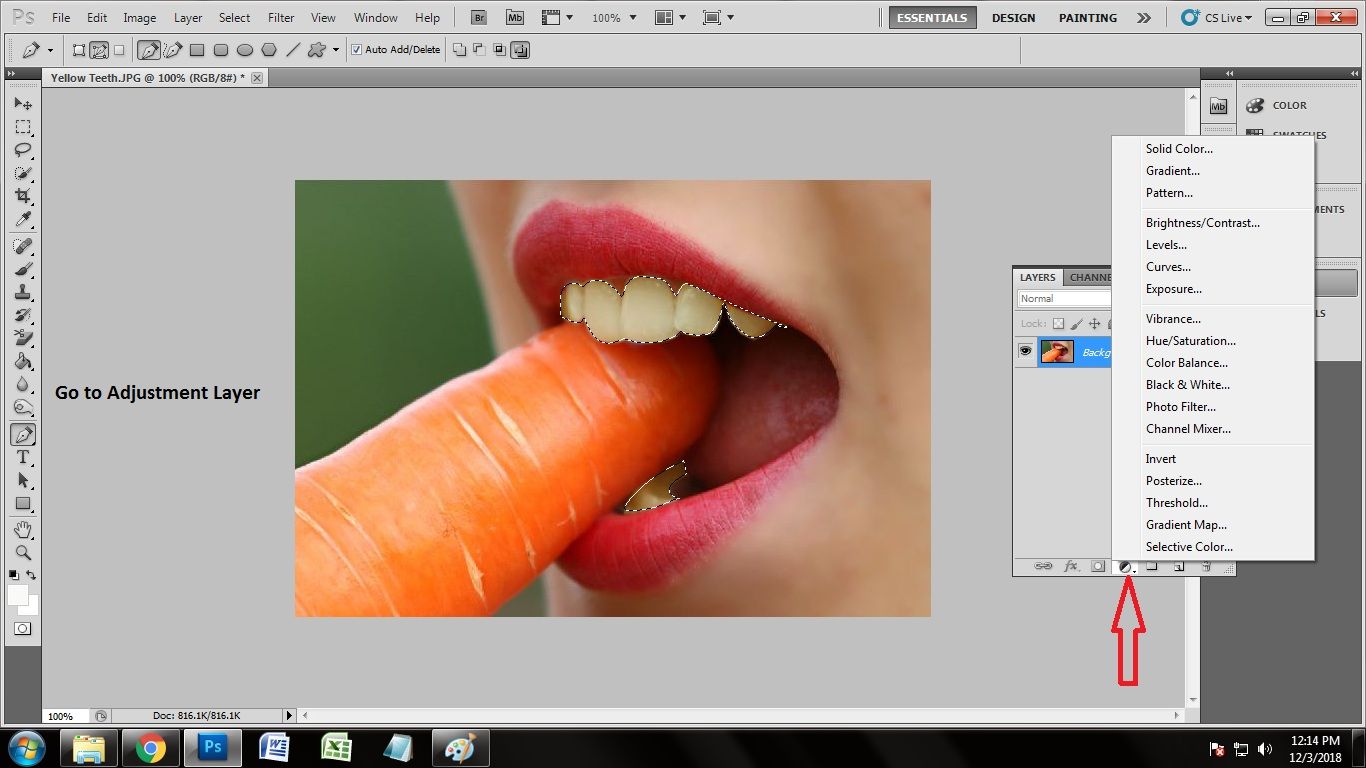Open the Filter menu
Viewport: 1366px width, 768px height.
[281, 18]
